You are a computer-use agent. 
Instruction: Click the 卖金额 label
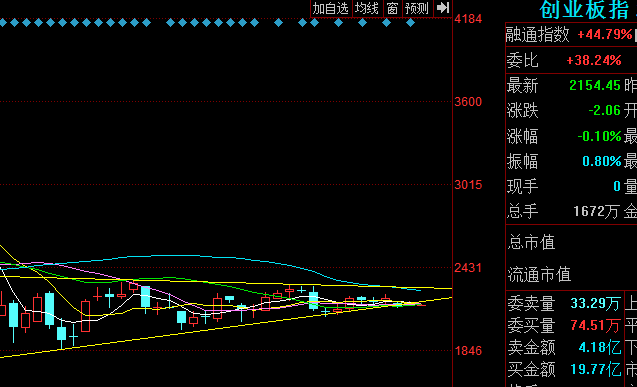click(531, 348)
